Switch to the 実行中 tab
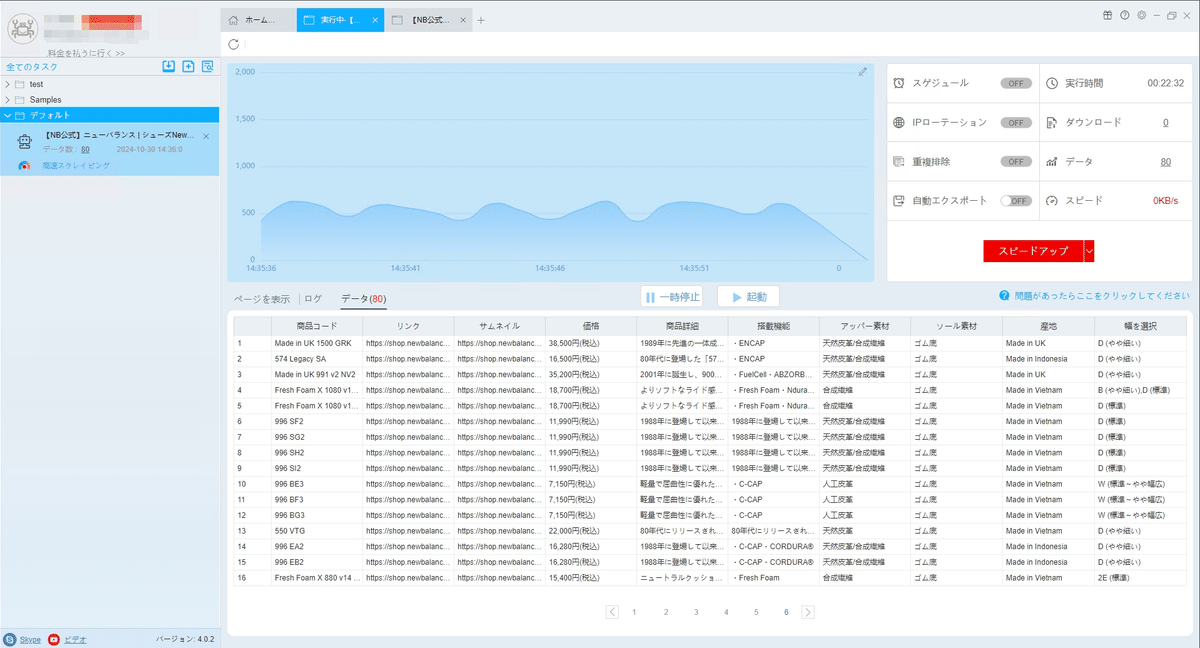This screenshot has height=648, width=1200. click(341, 20)
